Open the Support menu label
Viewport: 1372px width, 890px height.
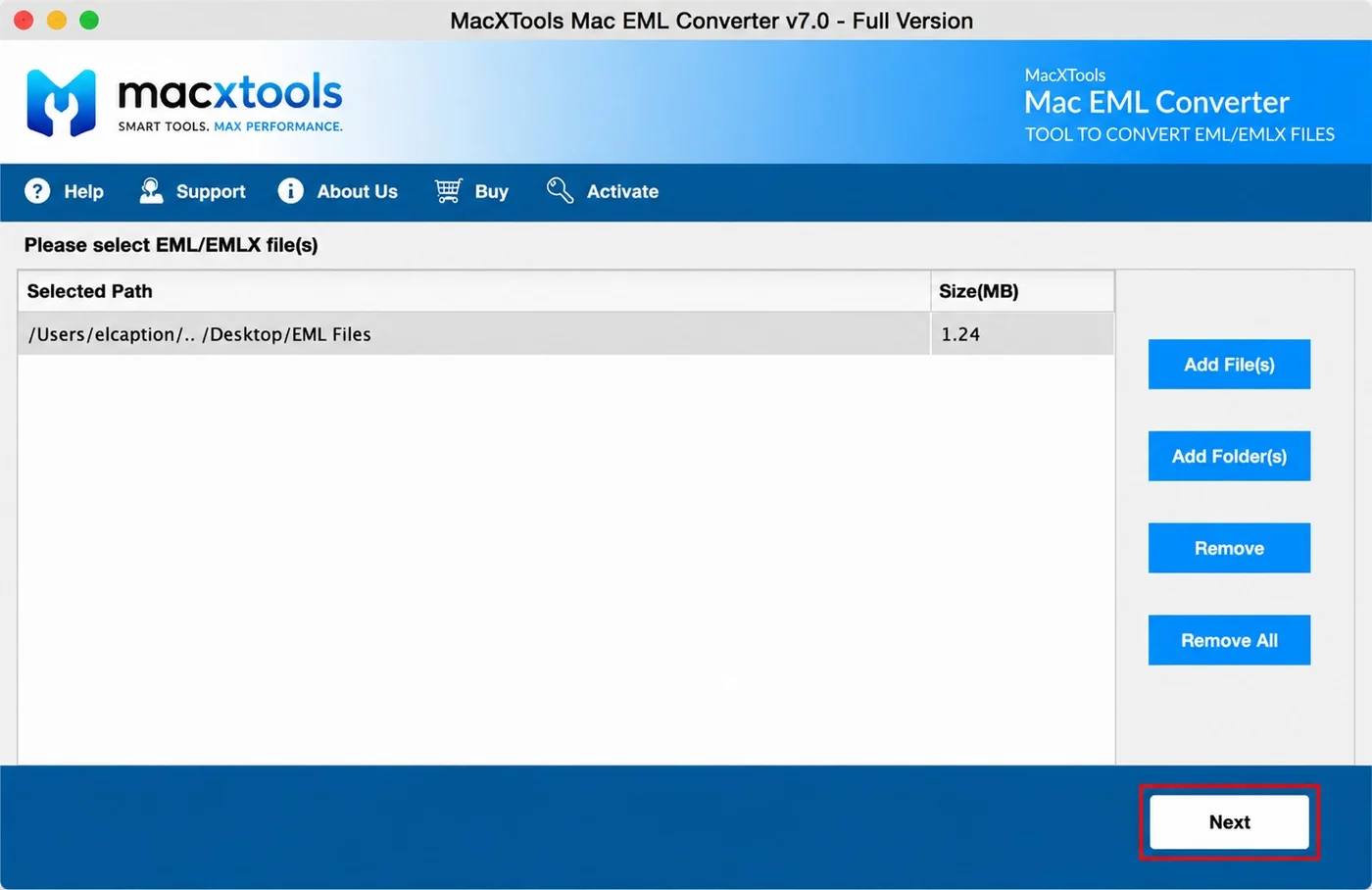(x=211, y=192)
